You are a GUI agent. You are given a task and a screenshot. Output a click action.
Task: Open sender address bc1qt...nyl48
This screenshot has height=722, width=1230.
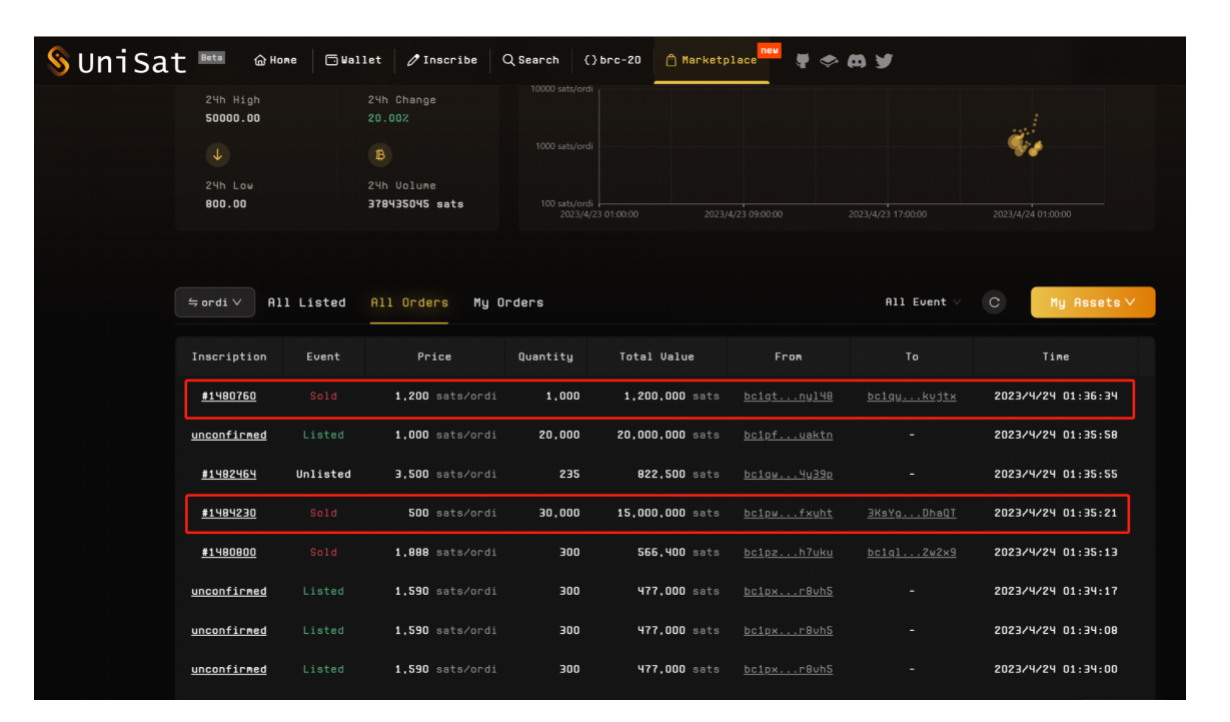pyautogui.click(x=788, y=396)
